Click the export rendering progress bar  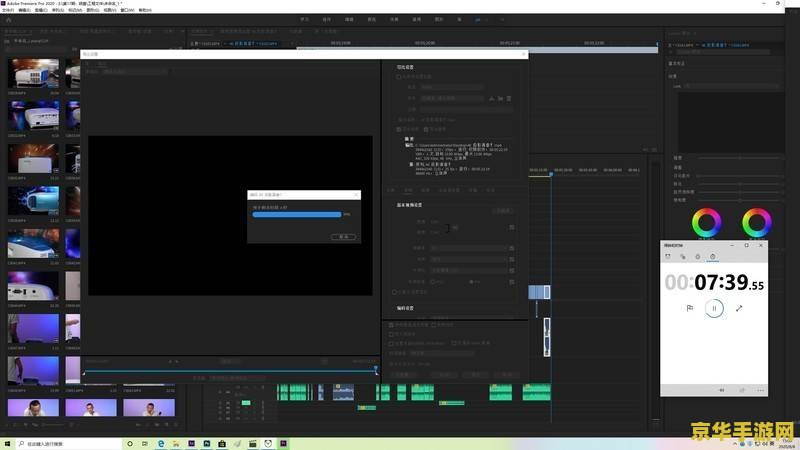[297, 214]
